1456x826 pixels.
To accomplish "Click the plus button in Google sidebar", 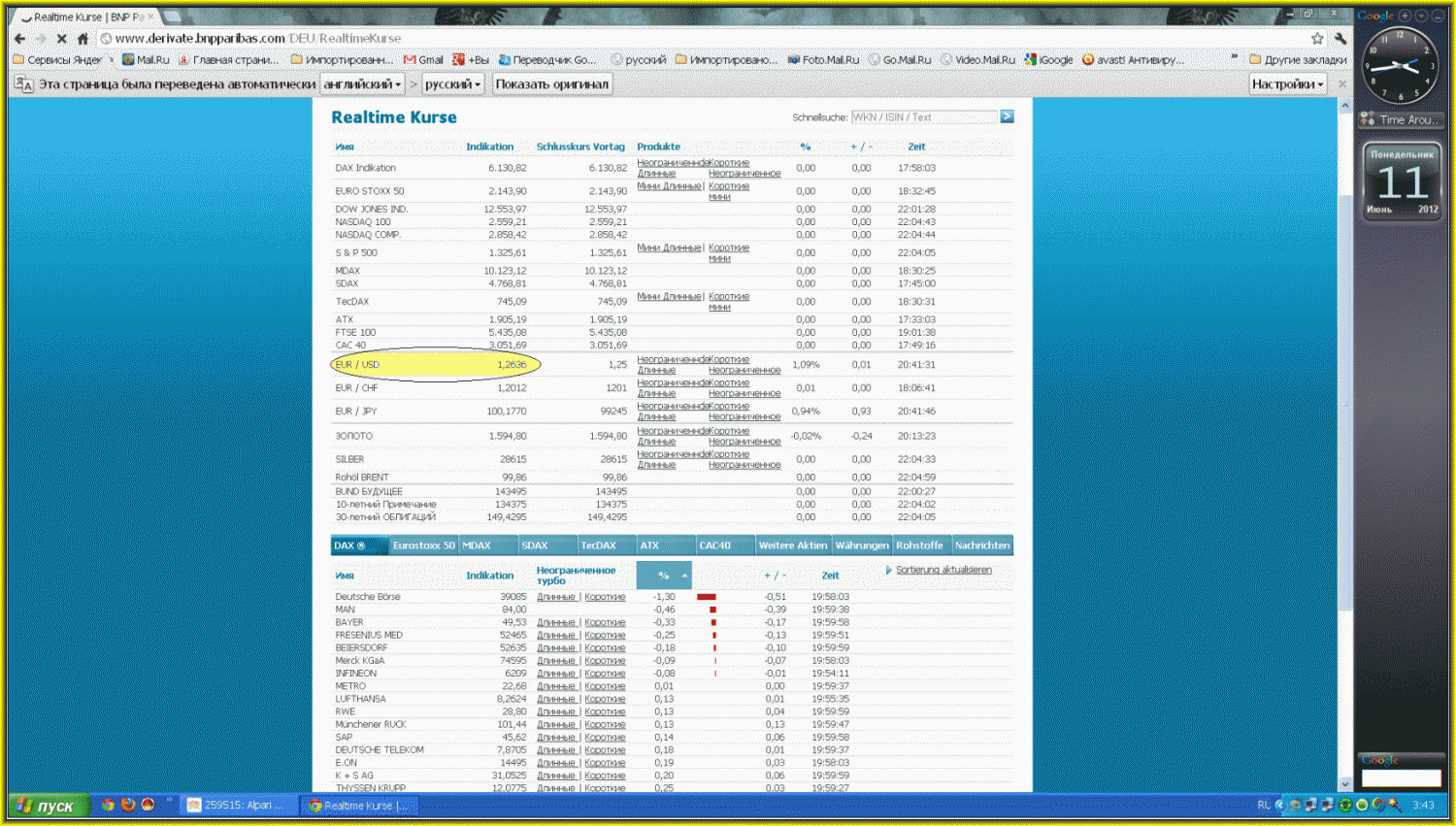I will (1405, 16).
